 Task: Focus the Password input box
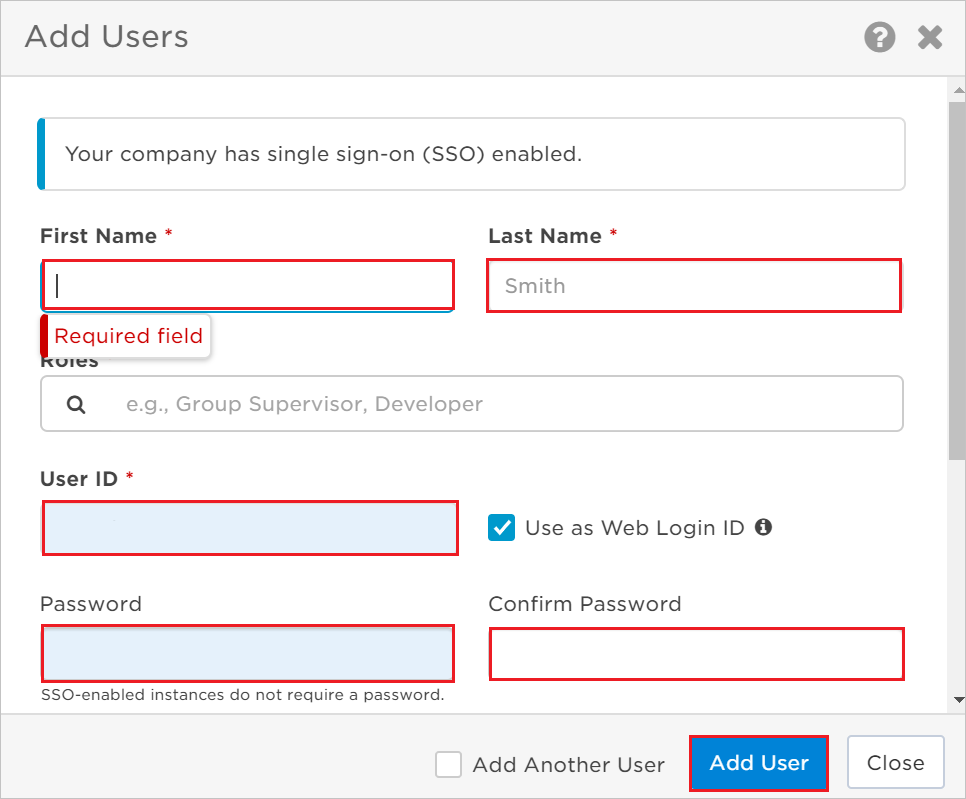248,654
